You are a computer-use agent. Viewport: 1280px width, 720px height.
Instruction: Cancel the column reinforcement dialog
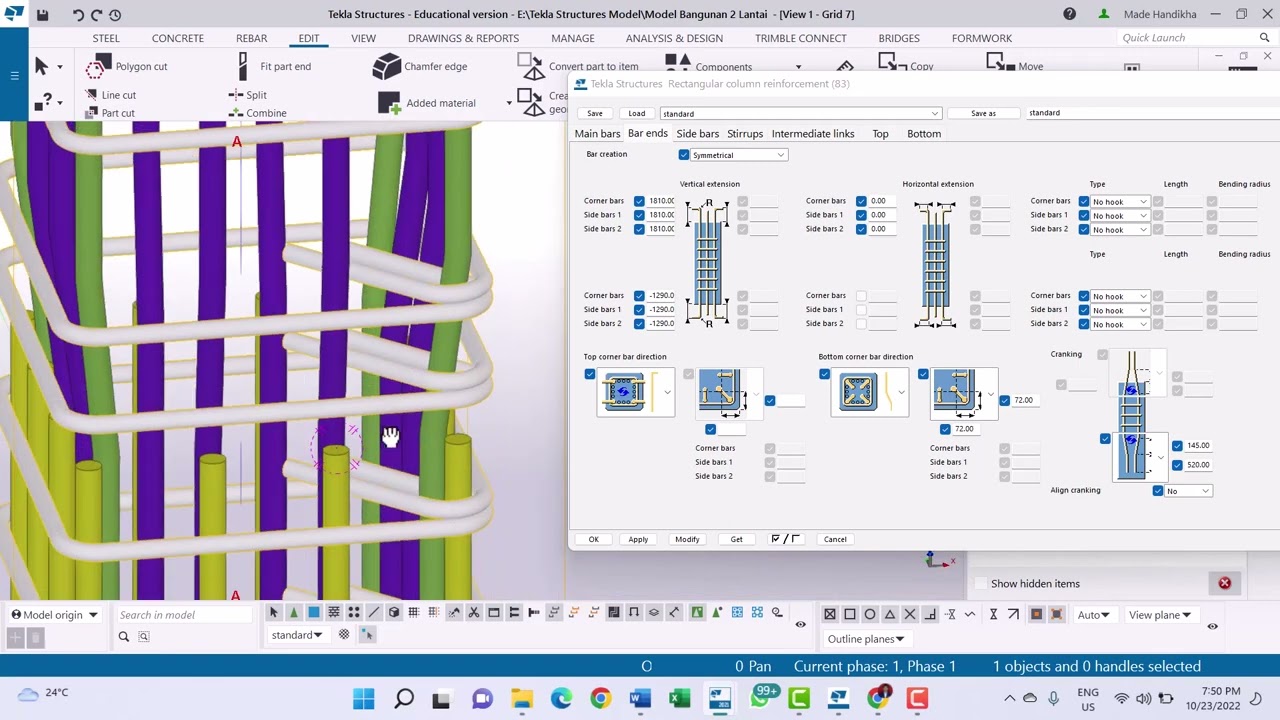(835, 539)
